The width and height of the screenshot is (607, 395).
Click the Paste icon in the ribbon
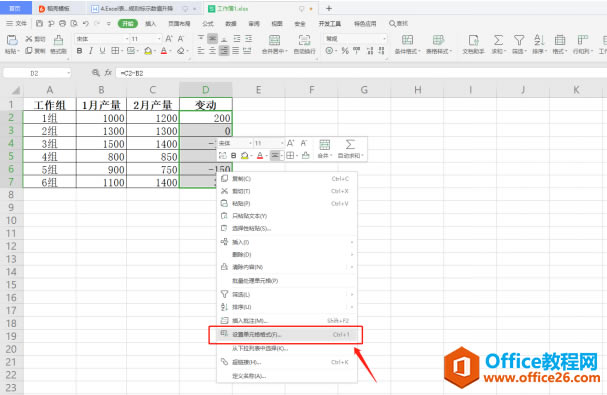tap(12, 40)
